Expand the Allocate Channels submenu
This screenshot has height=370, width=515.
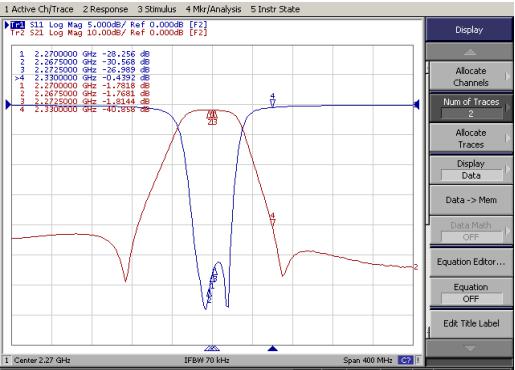[471, 77]
